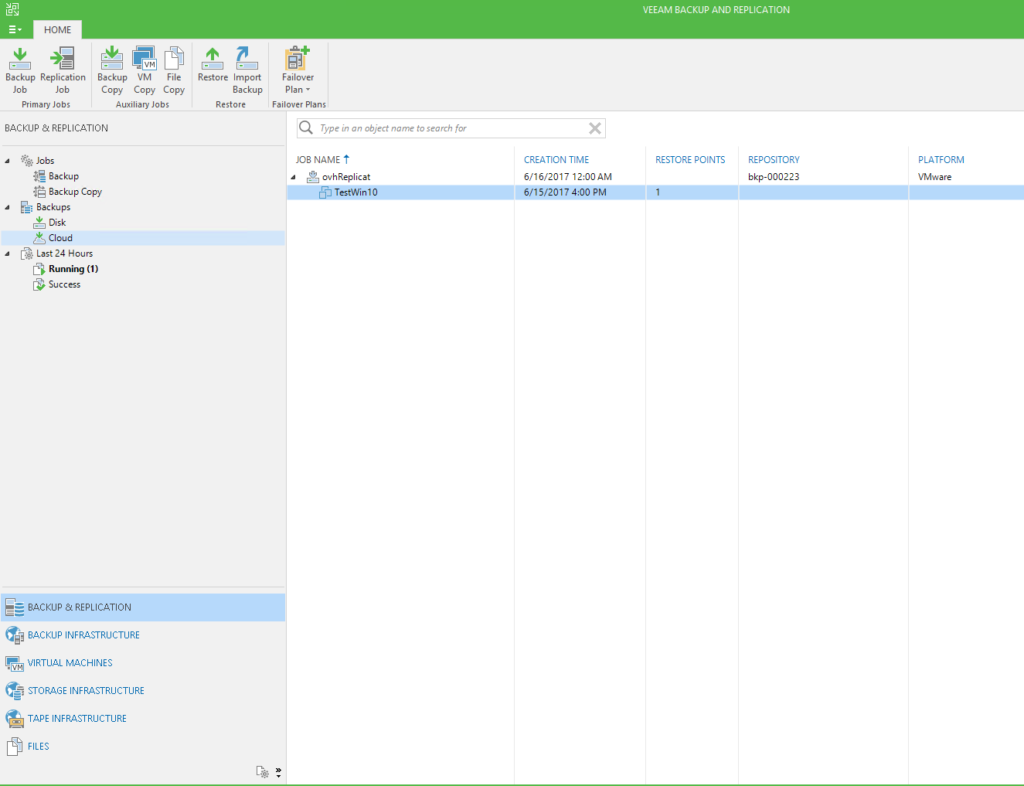Click the Import Backup ribbon button
1024x786 pixels.
248,71
